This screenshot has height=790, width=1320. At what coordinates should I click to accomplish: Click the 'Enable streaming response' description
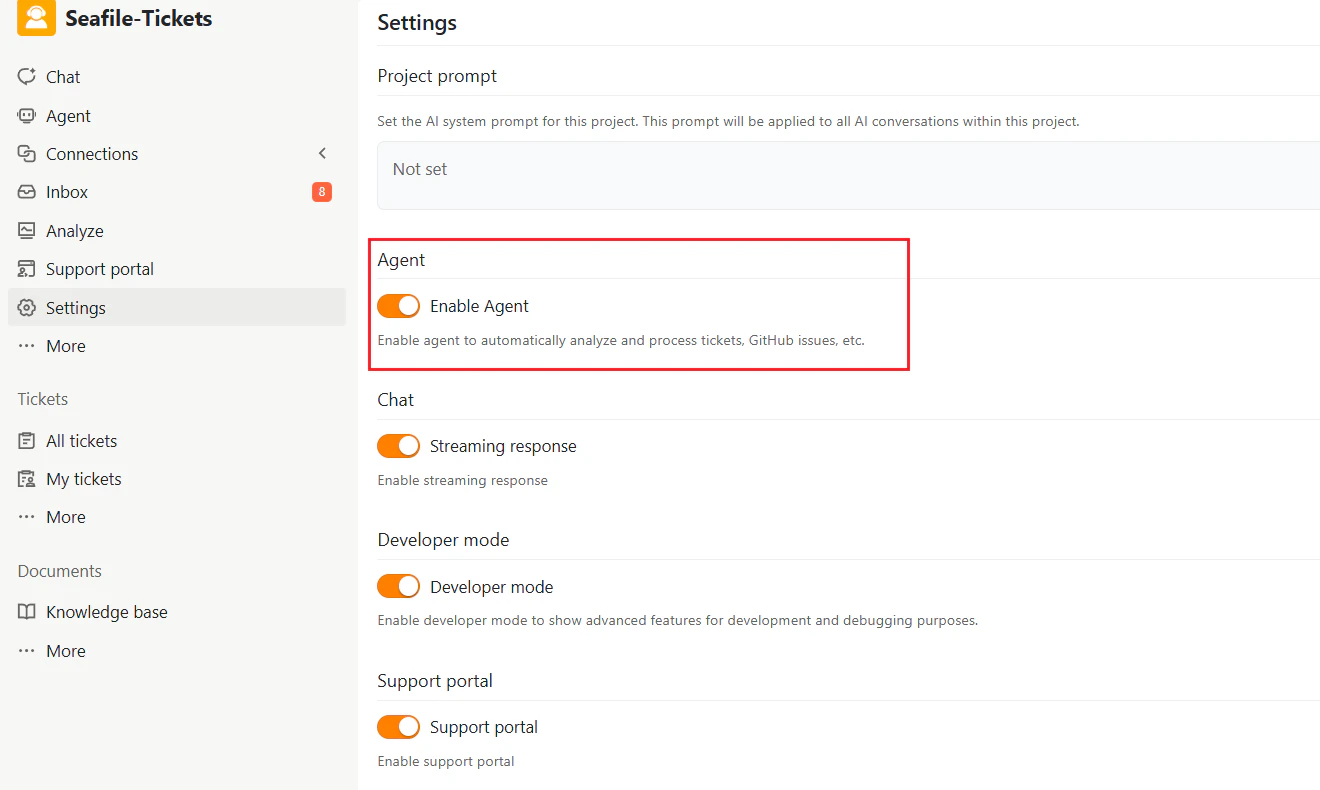tap(462, 480)
